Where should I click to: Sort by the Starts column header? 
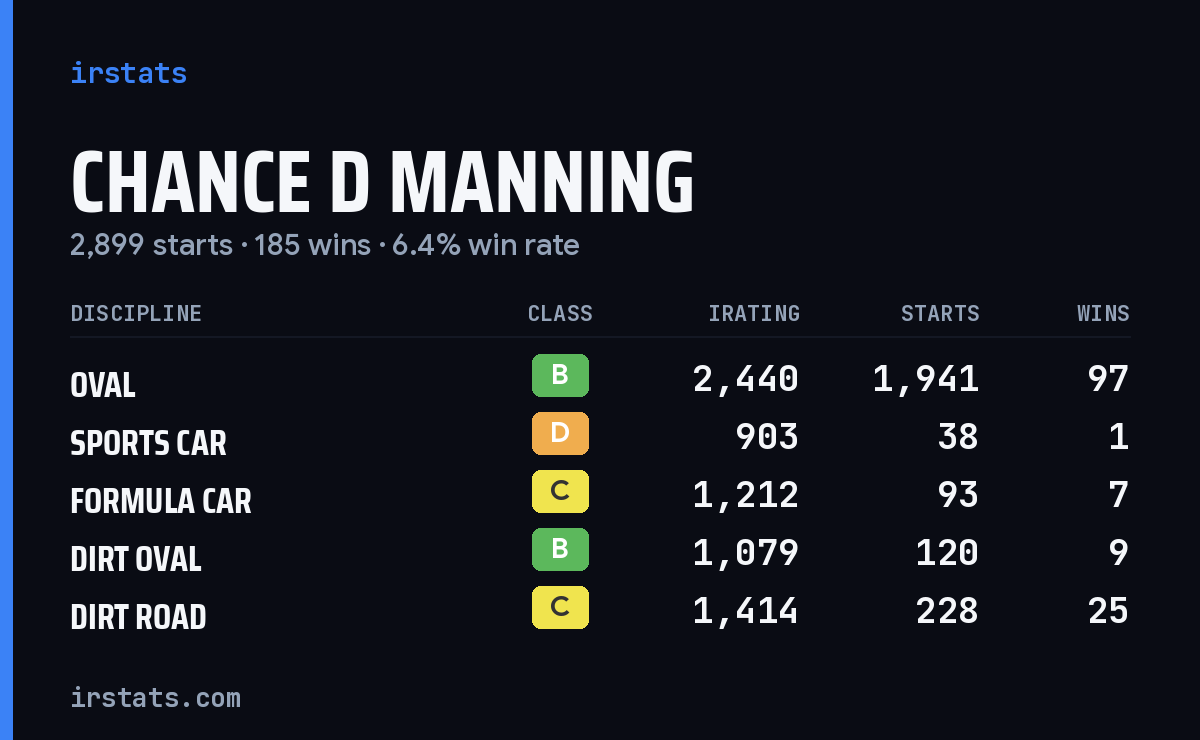[940, 314]
